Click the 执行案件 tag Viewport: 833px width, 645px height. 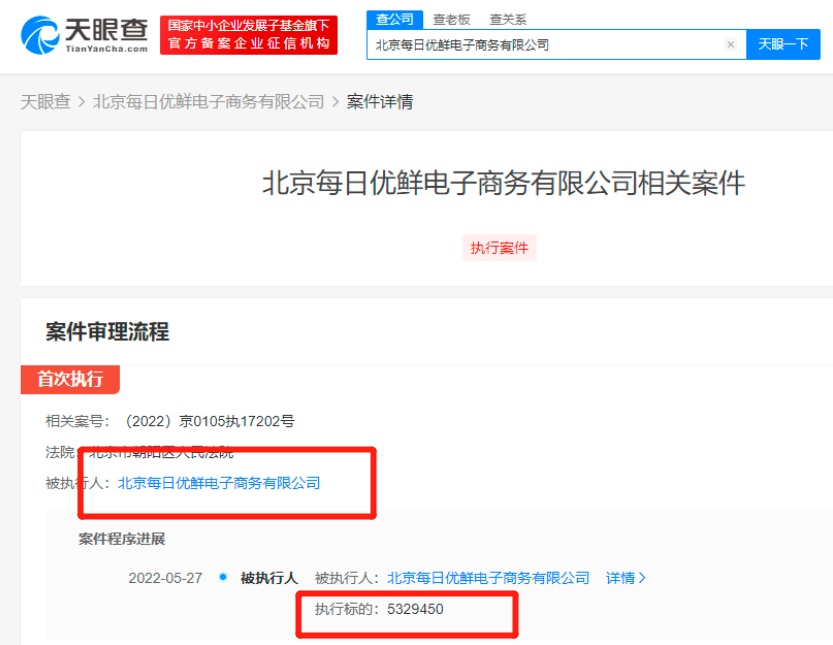(x=499, y=248)
